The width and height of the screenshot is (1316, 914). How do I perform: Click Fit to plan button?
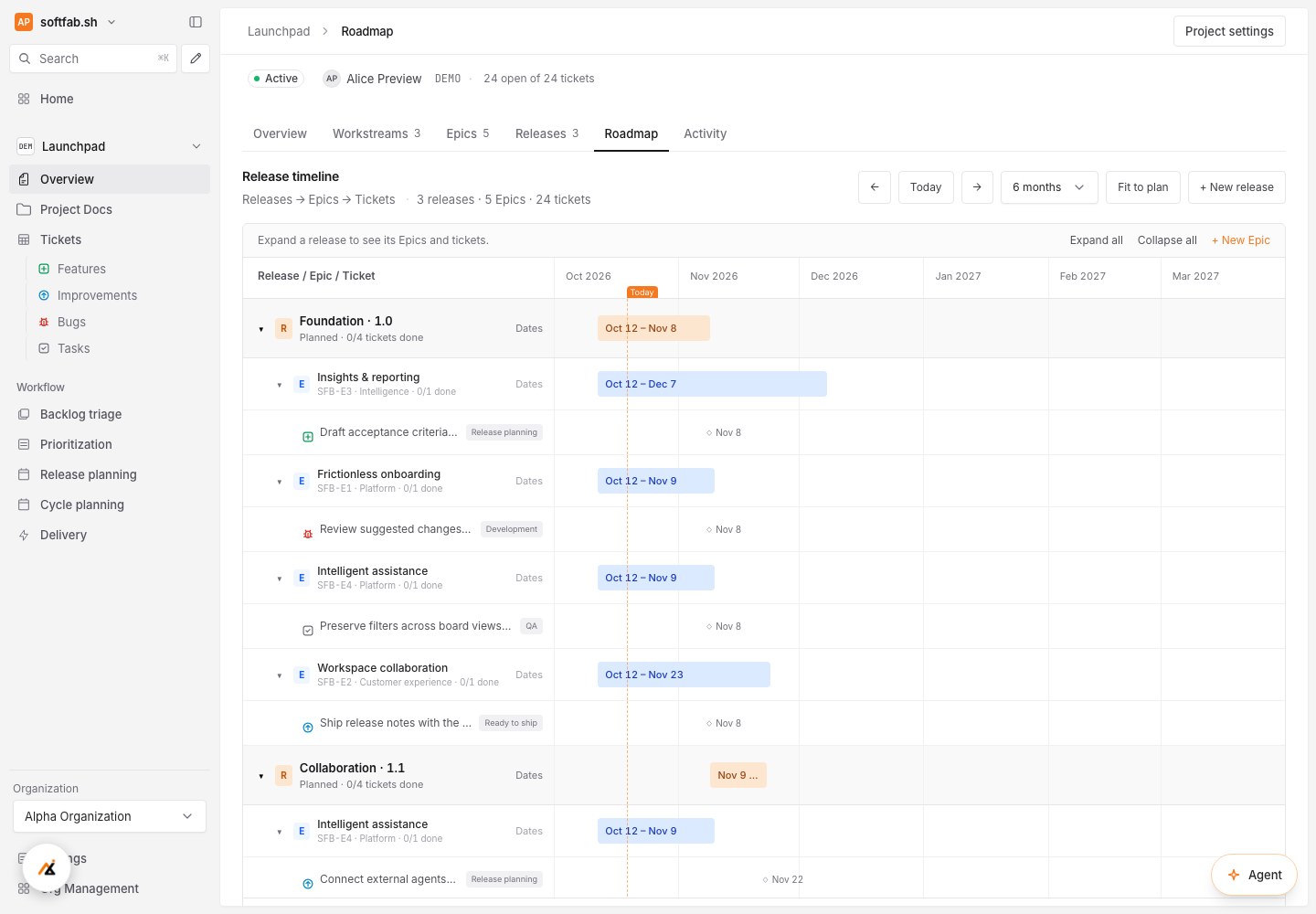coord(1143,187)
